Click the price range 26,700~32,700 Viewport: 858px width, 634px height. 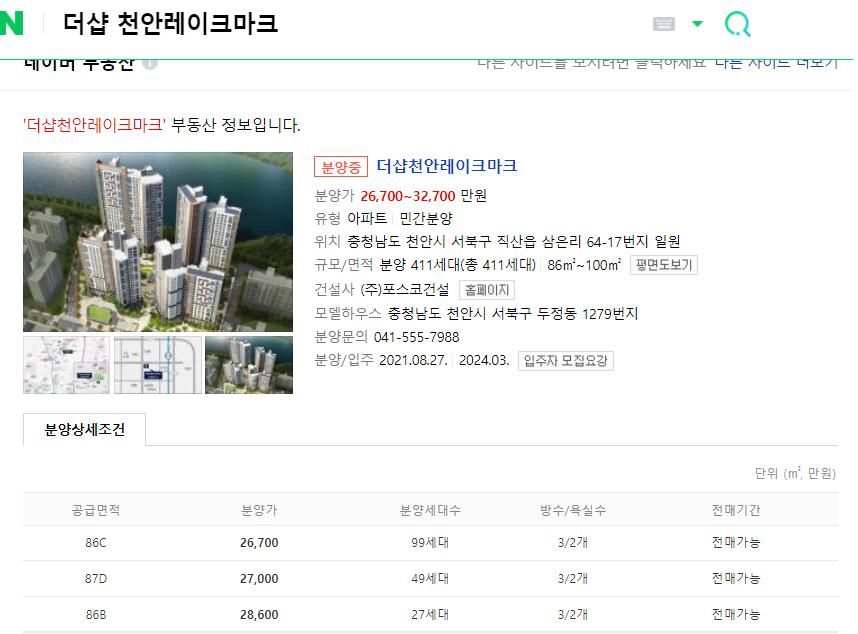pos(408,196)
